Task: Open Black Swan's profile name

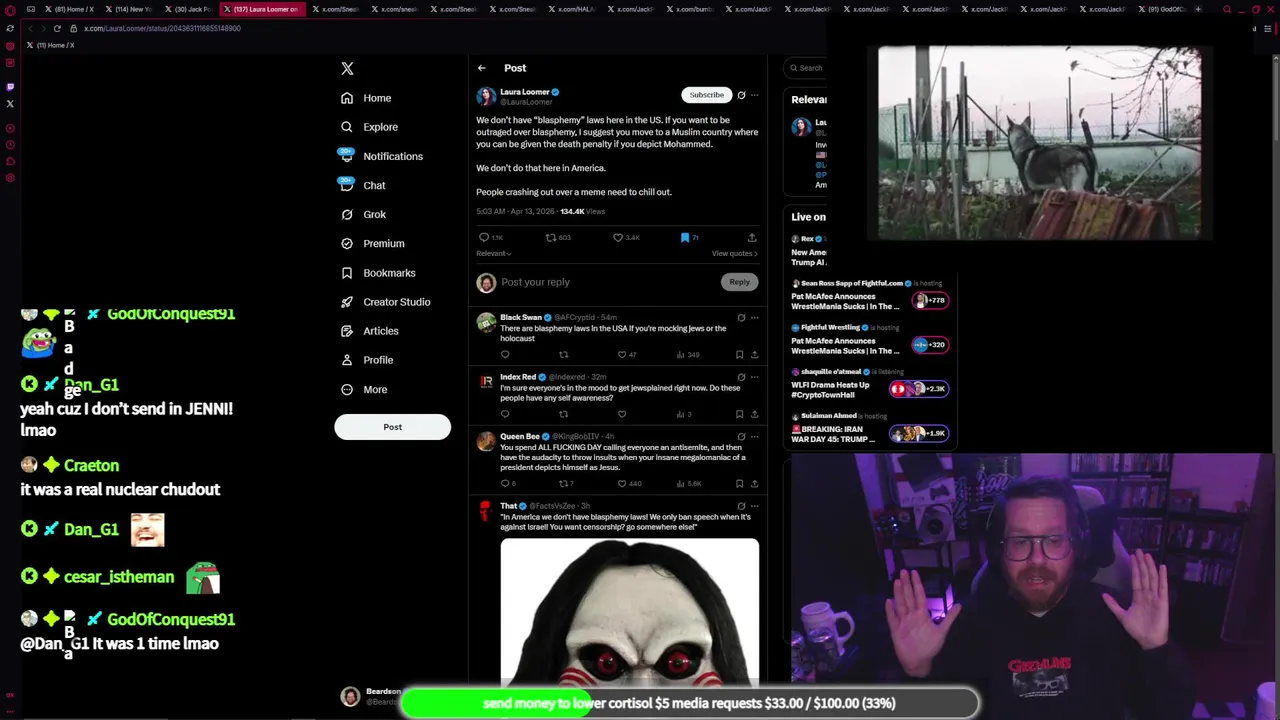Action: coord(521,317)
